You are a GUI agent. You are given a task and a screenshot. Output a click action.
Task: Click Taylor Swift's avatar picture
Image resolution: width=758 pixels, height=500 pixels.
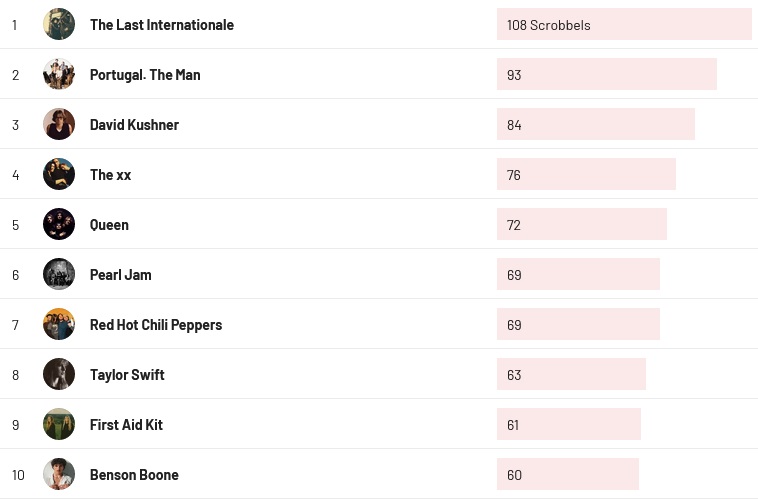click(59, 374)
